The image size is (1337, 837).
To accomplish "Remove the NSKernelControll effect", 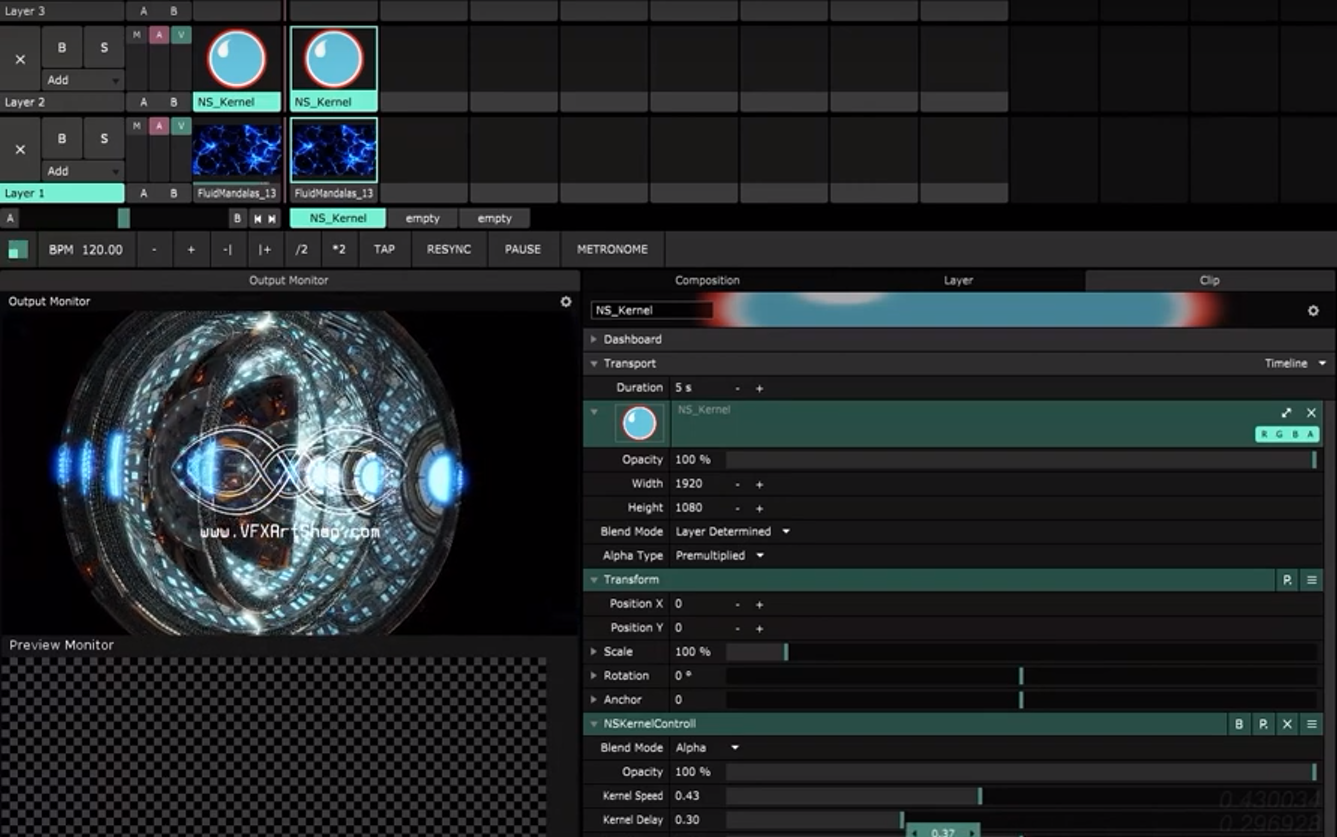I will (1287, 724).
